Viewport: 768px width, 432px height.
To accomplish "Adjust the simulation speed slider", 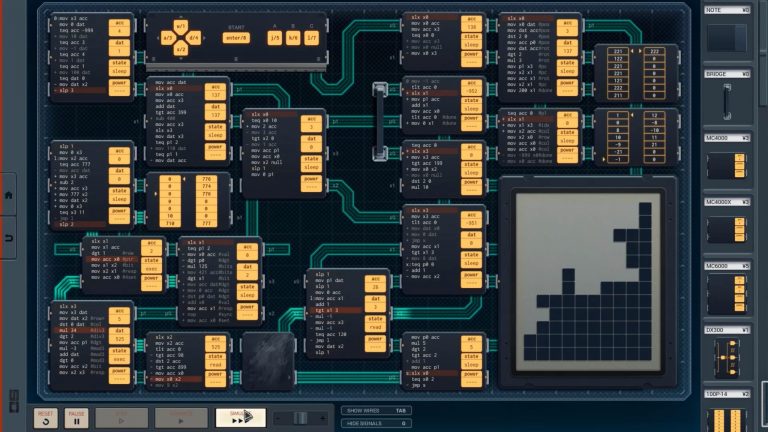I will click(299, 417).
